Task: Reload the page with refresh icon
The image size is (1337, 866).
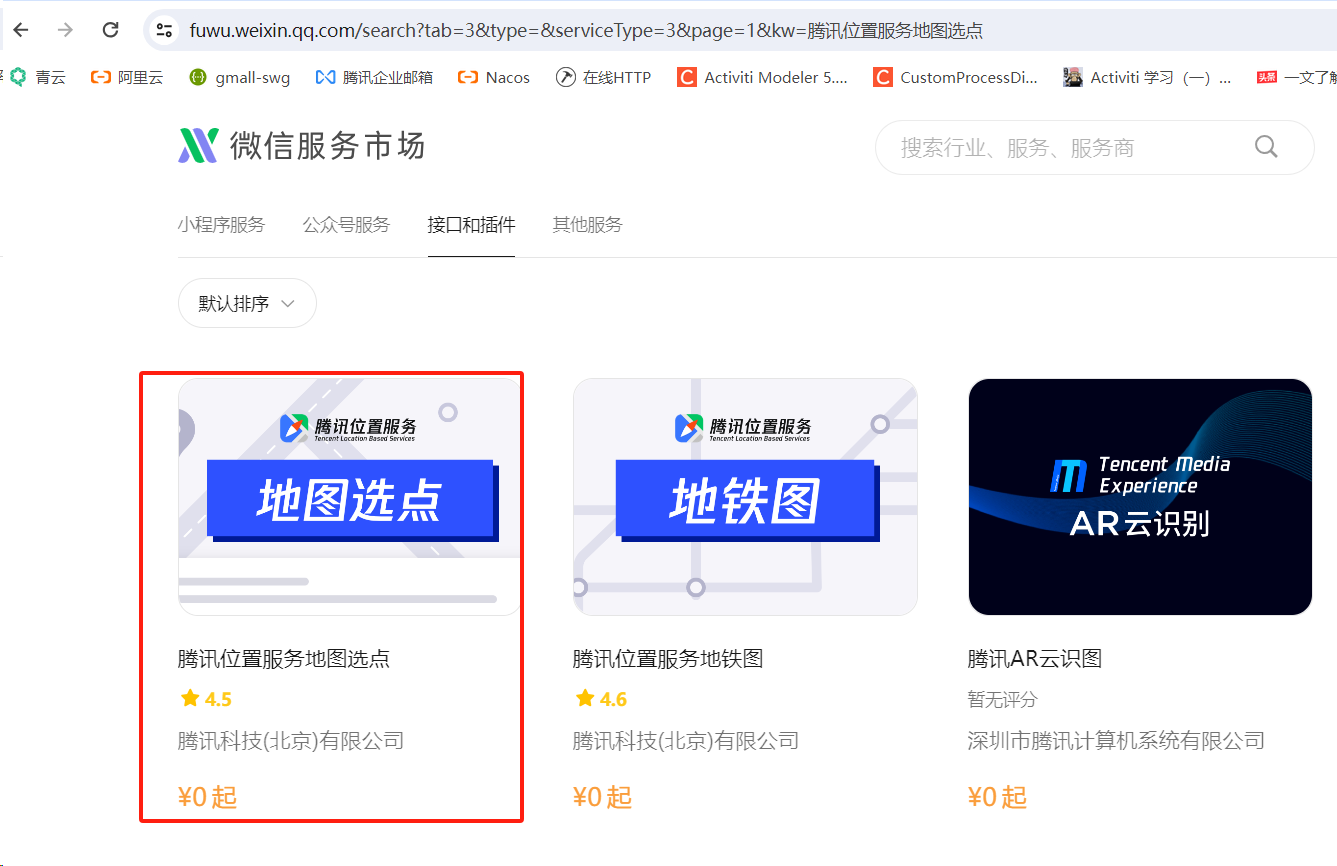Action: pos(111,30)
